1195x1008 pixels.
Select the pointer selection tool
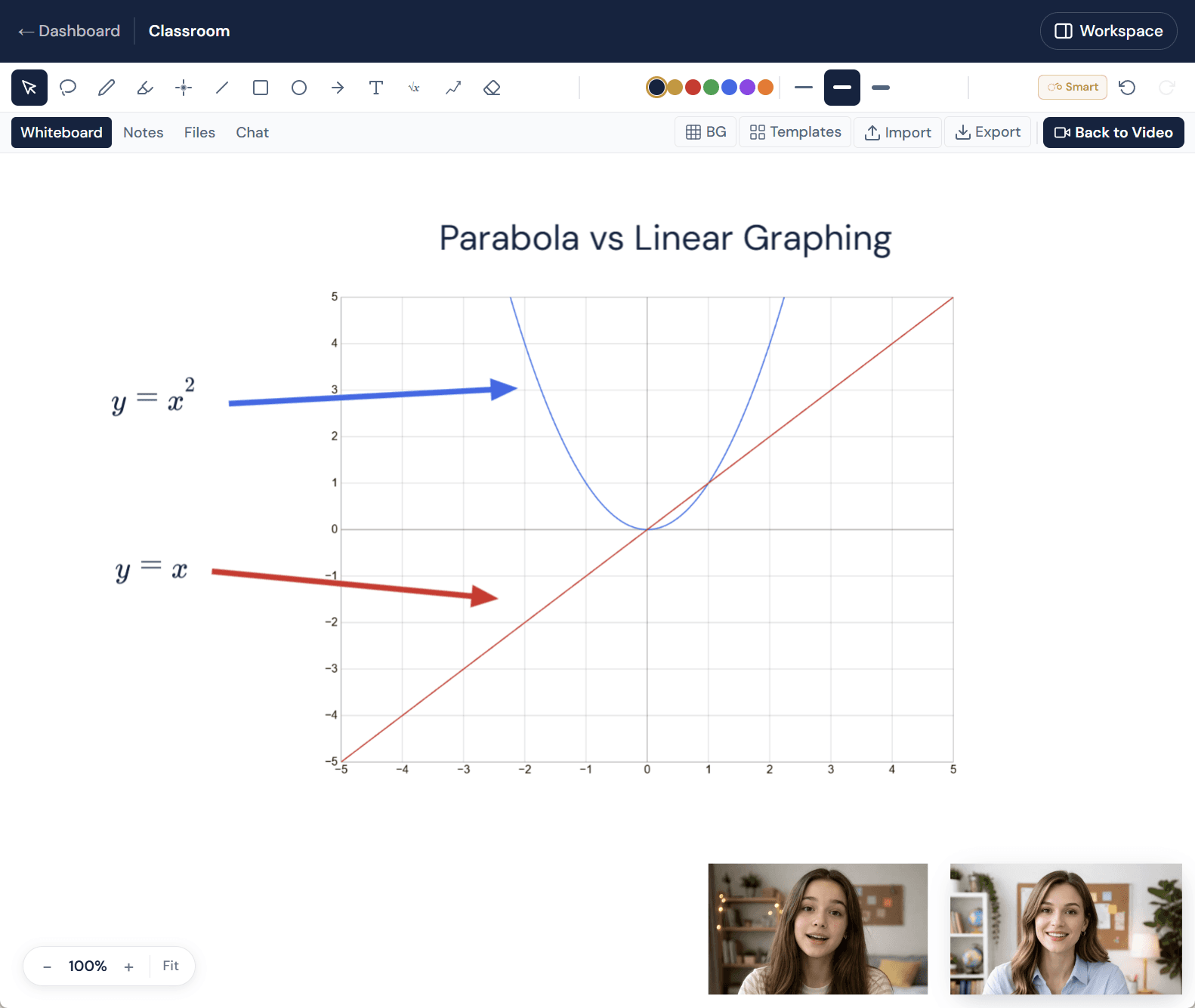point(29,88)
